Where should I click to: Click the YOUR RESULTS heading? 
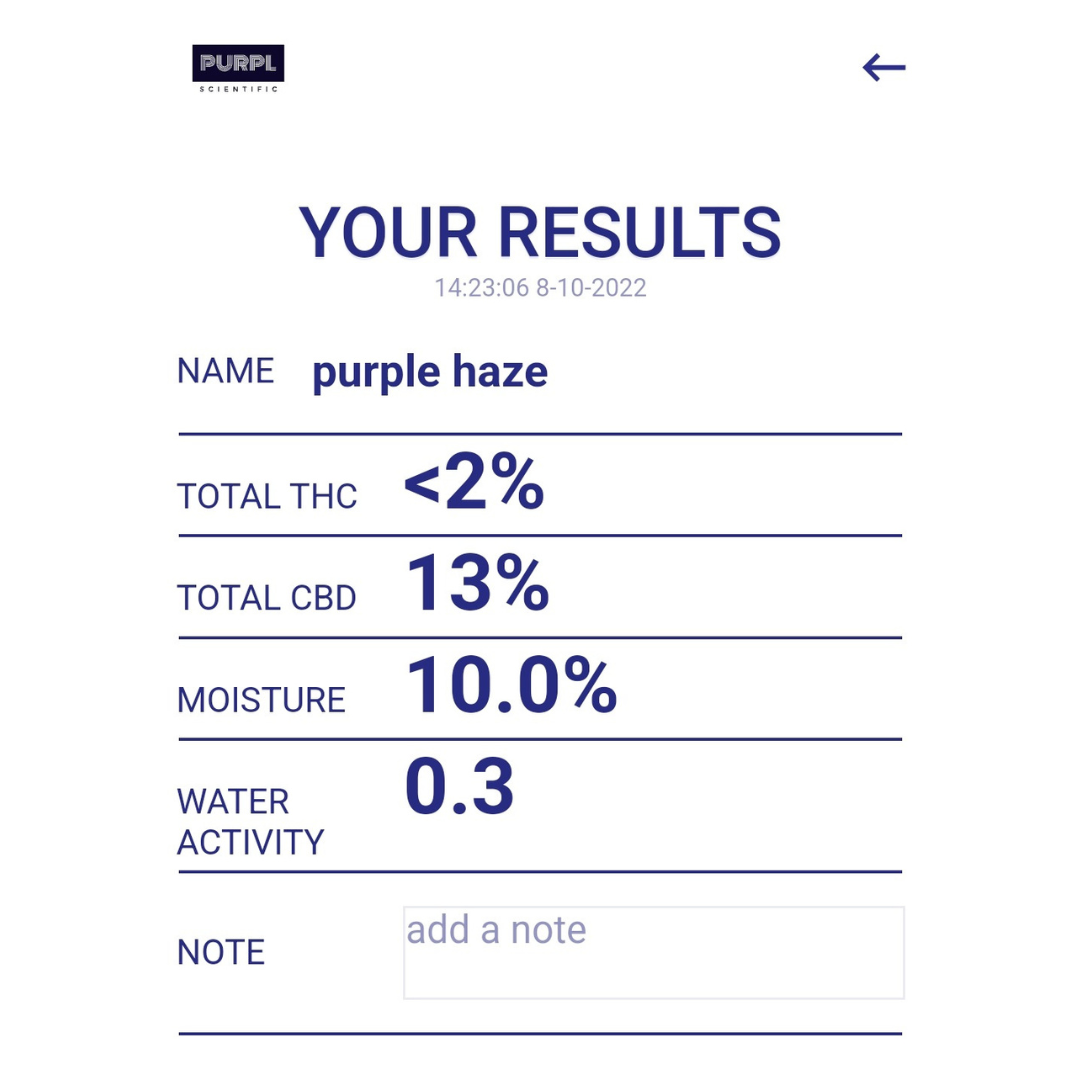coord(540,232)
